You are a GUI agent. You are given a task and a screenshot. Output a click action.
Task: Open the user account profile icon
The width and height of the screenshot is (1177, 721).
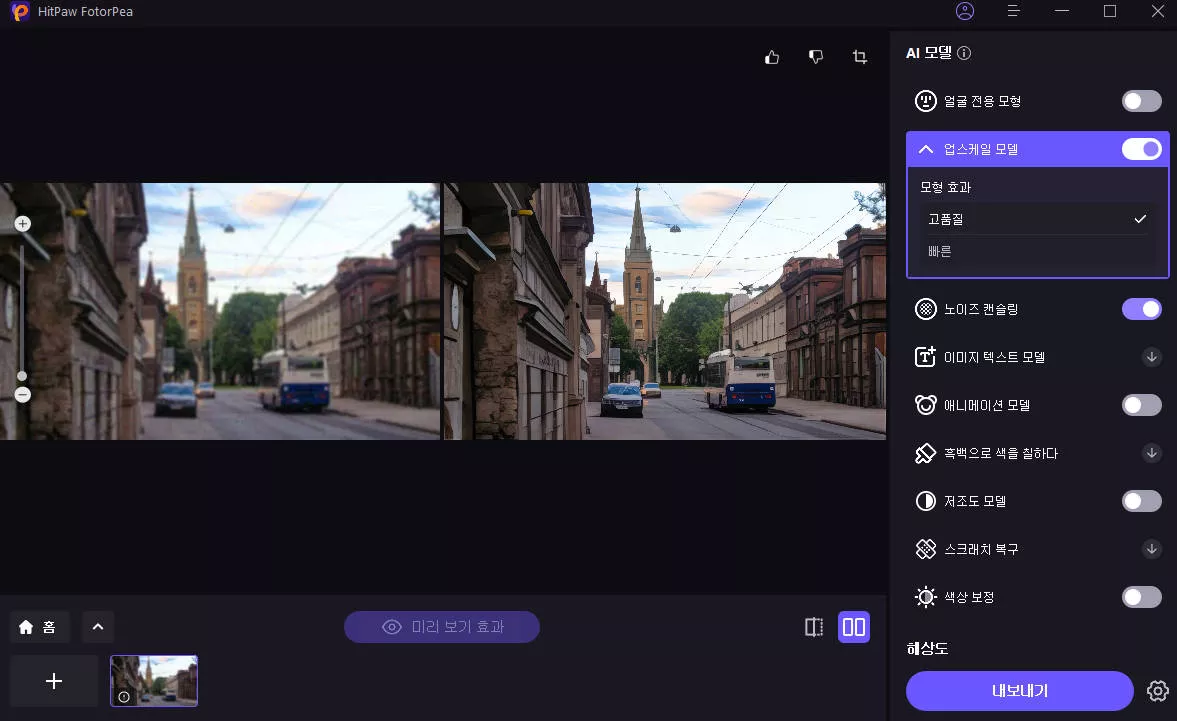click(x=965, y=12)
